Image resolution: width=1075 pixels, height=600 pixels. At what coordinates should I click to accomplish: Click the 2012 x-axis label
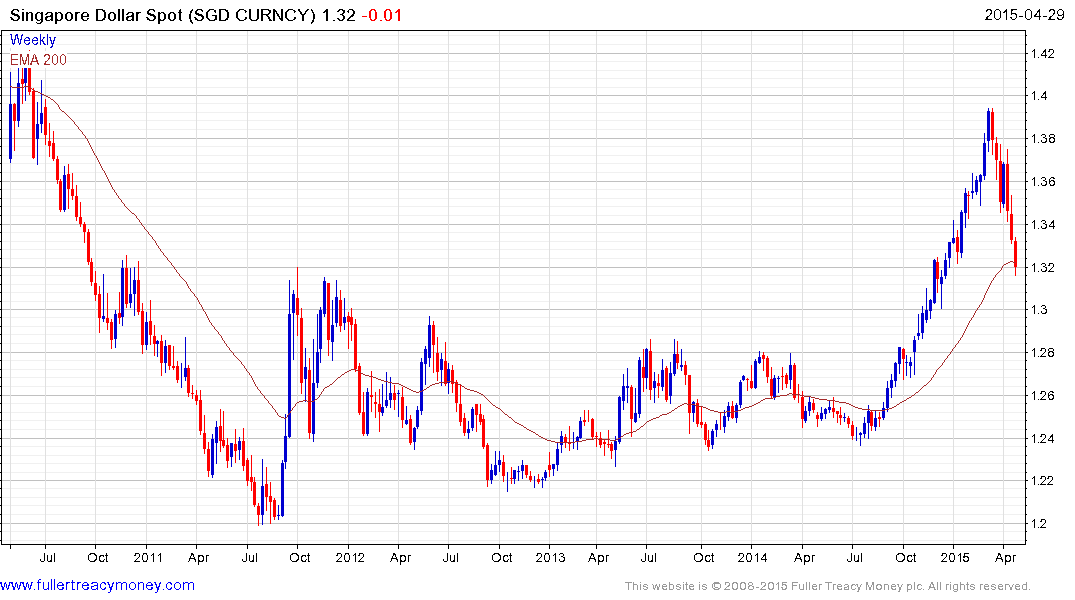pyautogui.click(x=350, y=557)
